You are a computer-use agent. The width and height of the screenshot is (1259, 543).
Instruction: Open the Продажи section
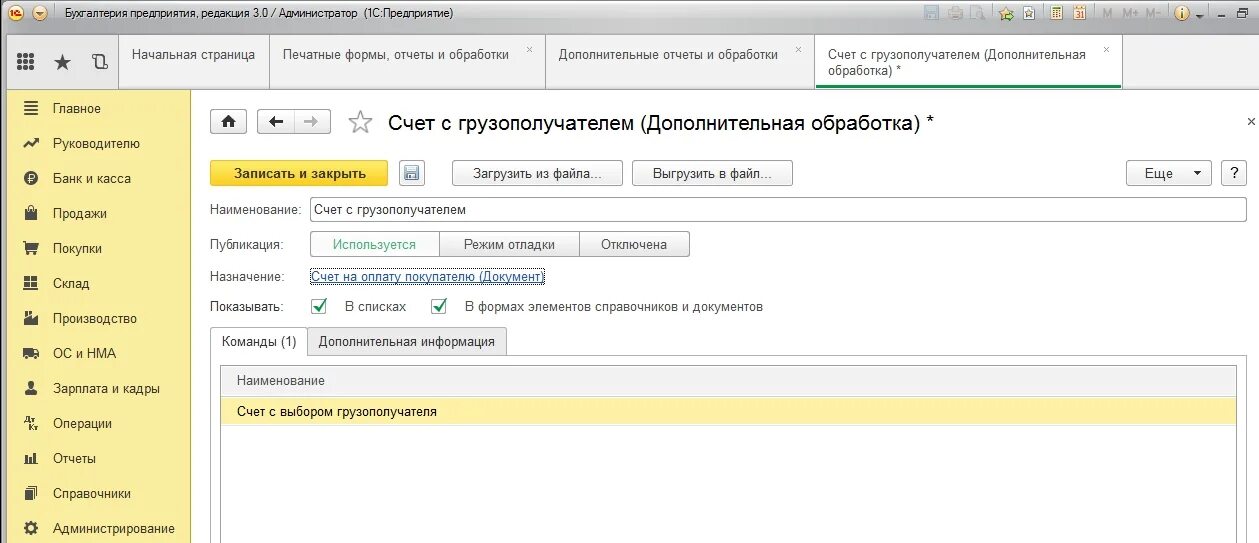click(x=80, y=213)
